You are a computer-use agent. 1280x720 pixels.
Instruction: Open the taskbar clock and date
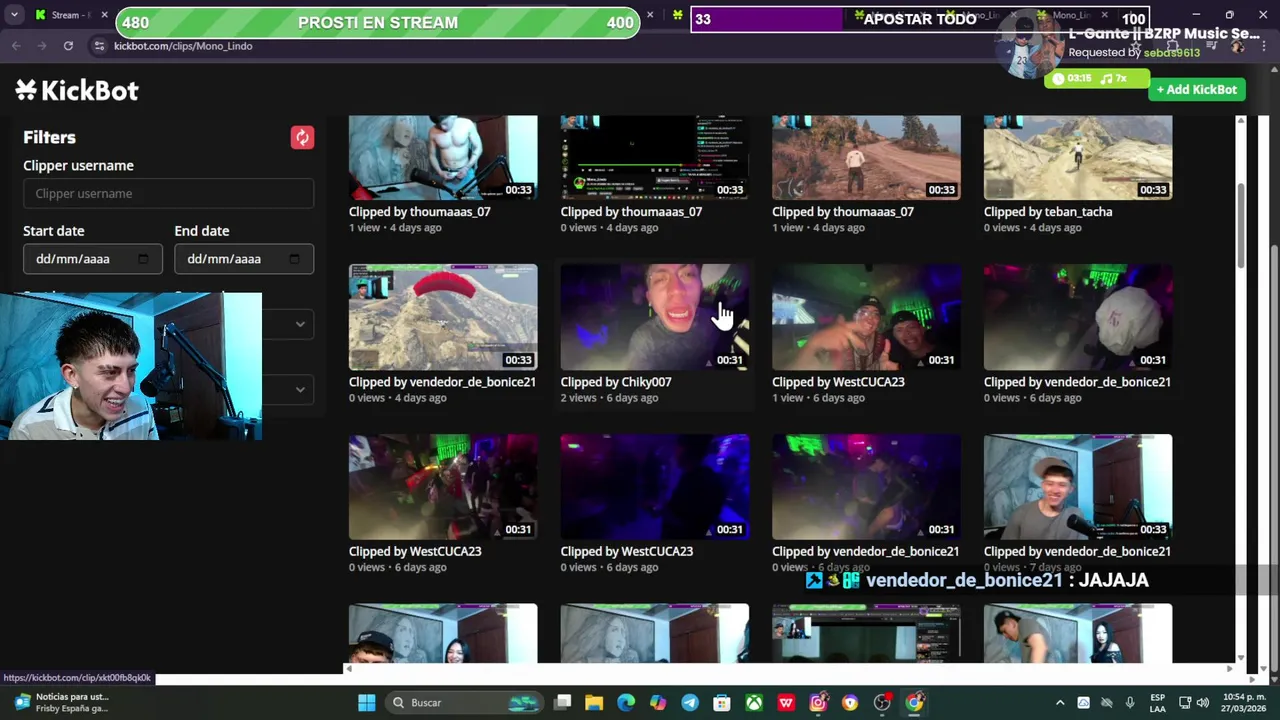[x=1242, y=702]
